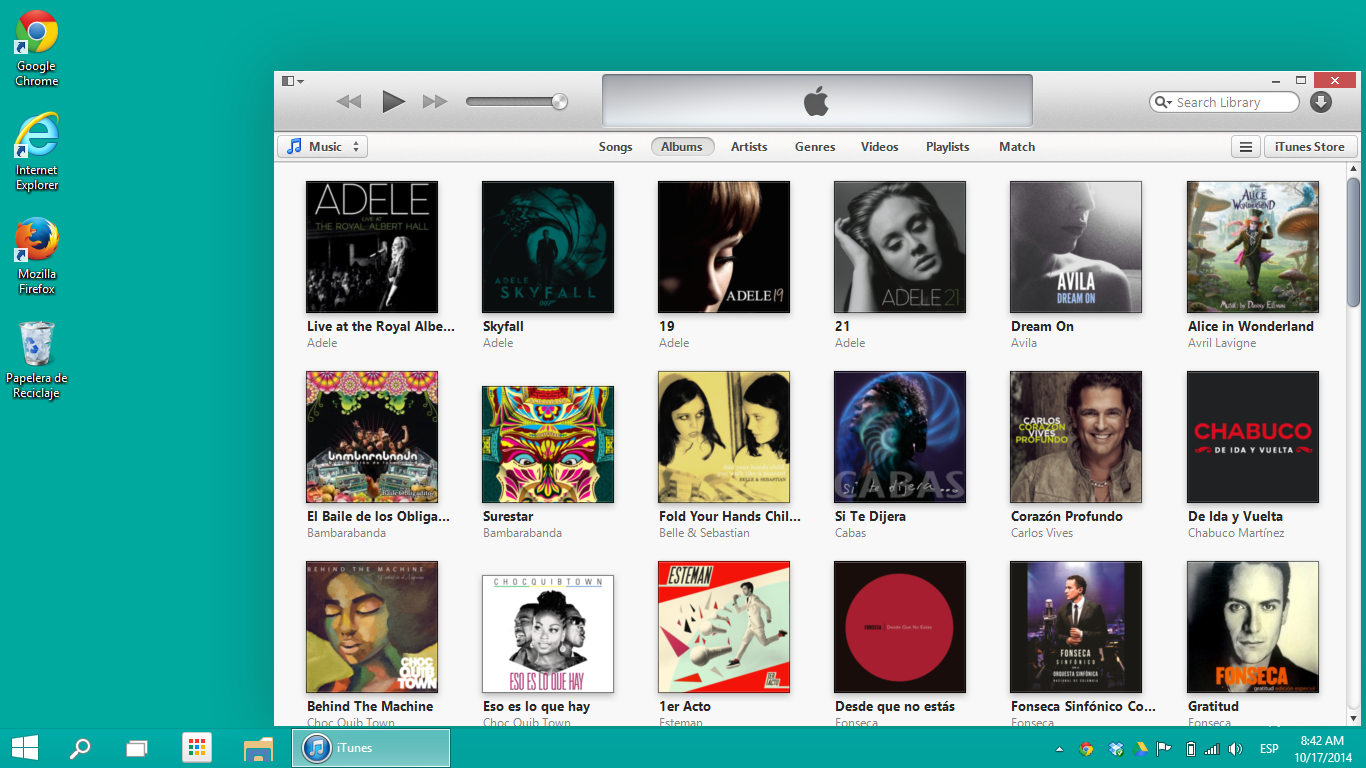1366x768 pixels.
Task: Switch to the Songs view
Action: (616, 146)
